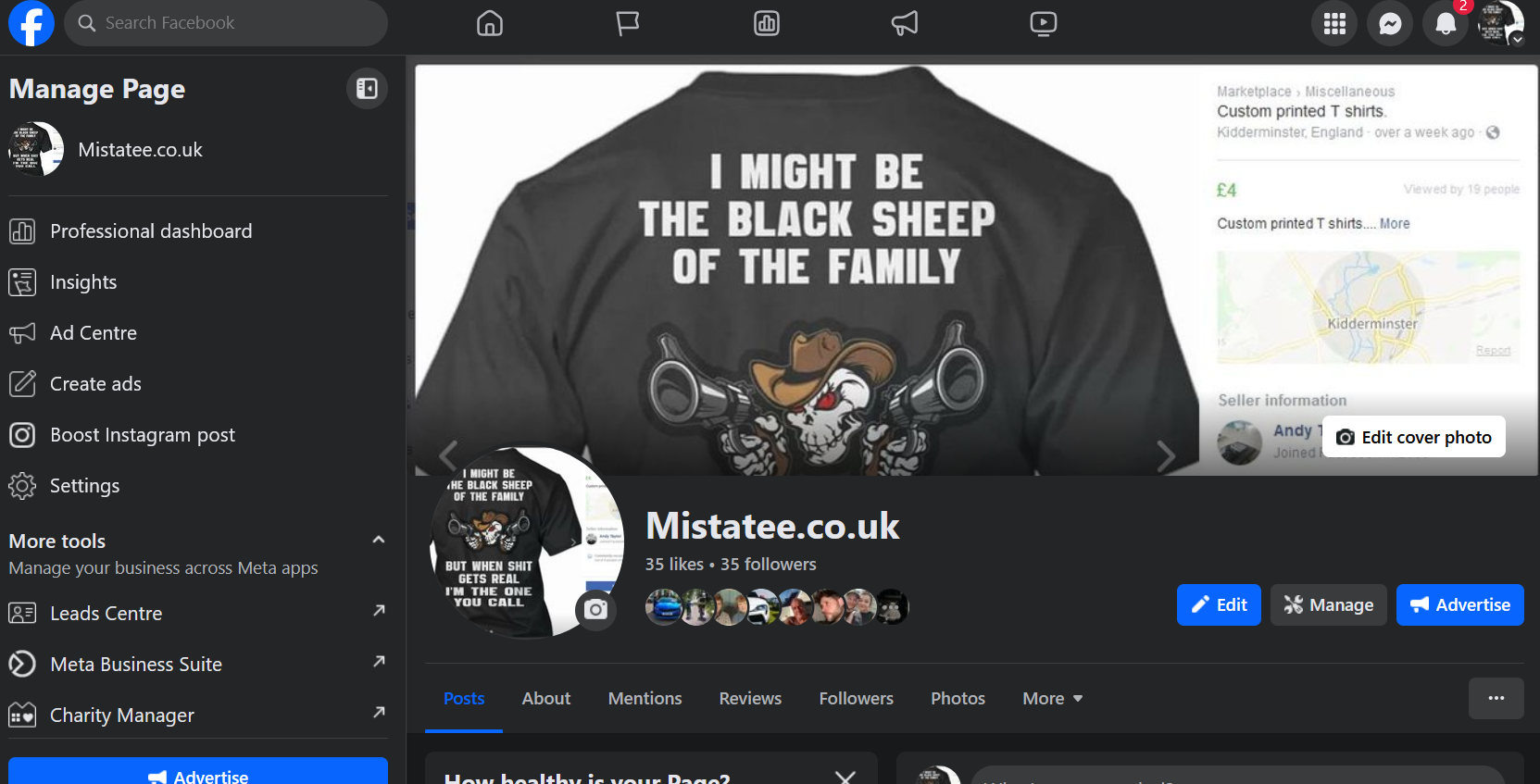Image resolution: width=1540 pixels, height=784 pixels.
Task: Open the three-dots page options button
Action: 1496,699
